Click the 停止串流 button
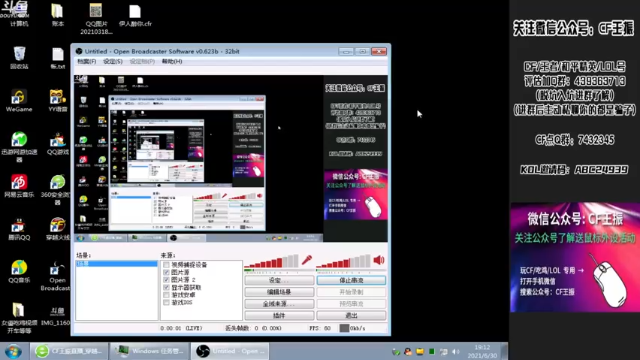640x360 pixels. pyautogui.click(x=351, y=280)
